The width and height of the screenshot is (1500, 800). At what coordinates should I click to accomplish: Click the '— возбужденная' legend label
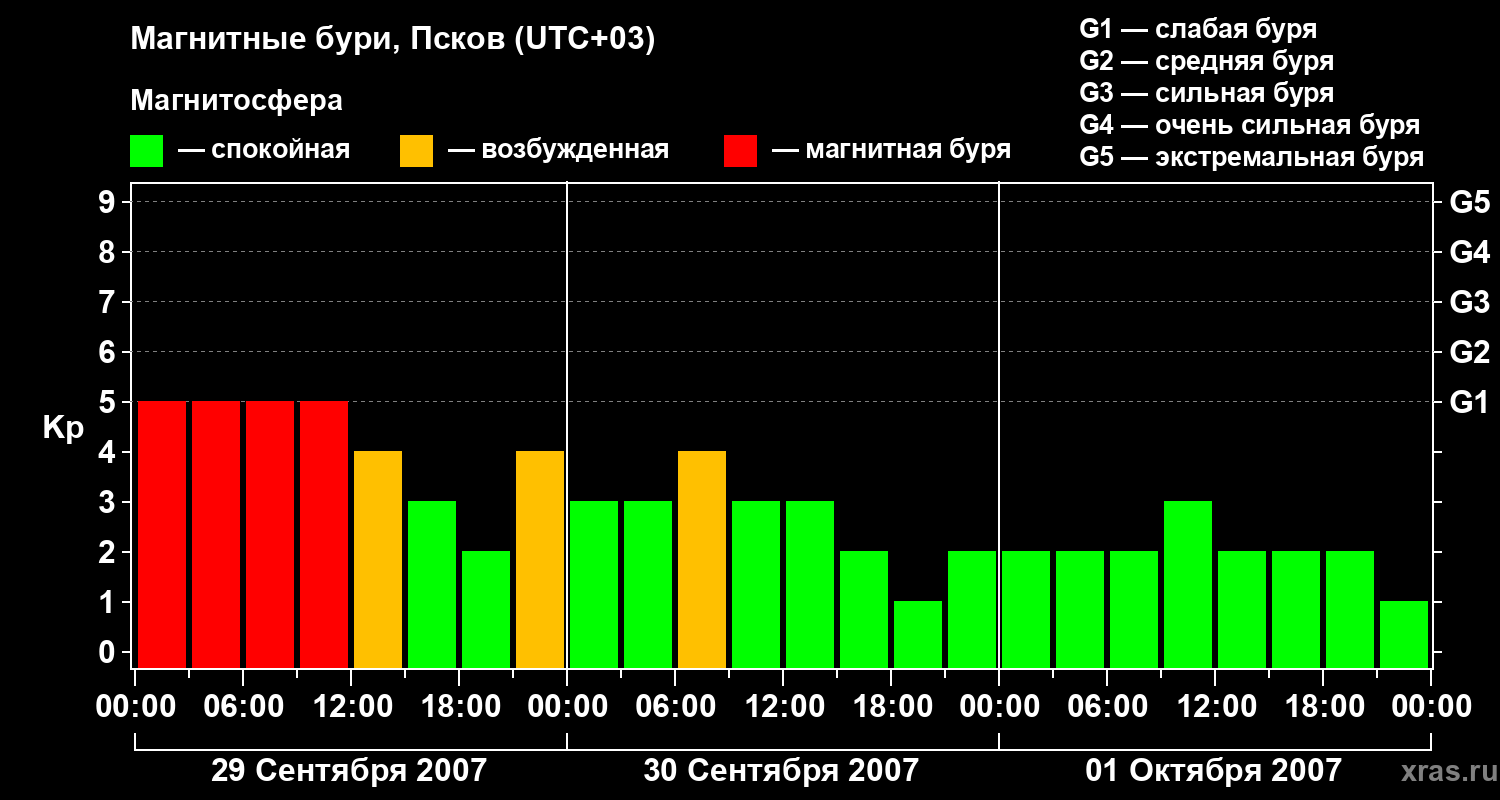click(558, 150)
